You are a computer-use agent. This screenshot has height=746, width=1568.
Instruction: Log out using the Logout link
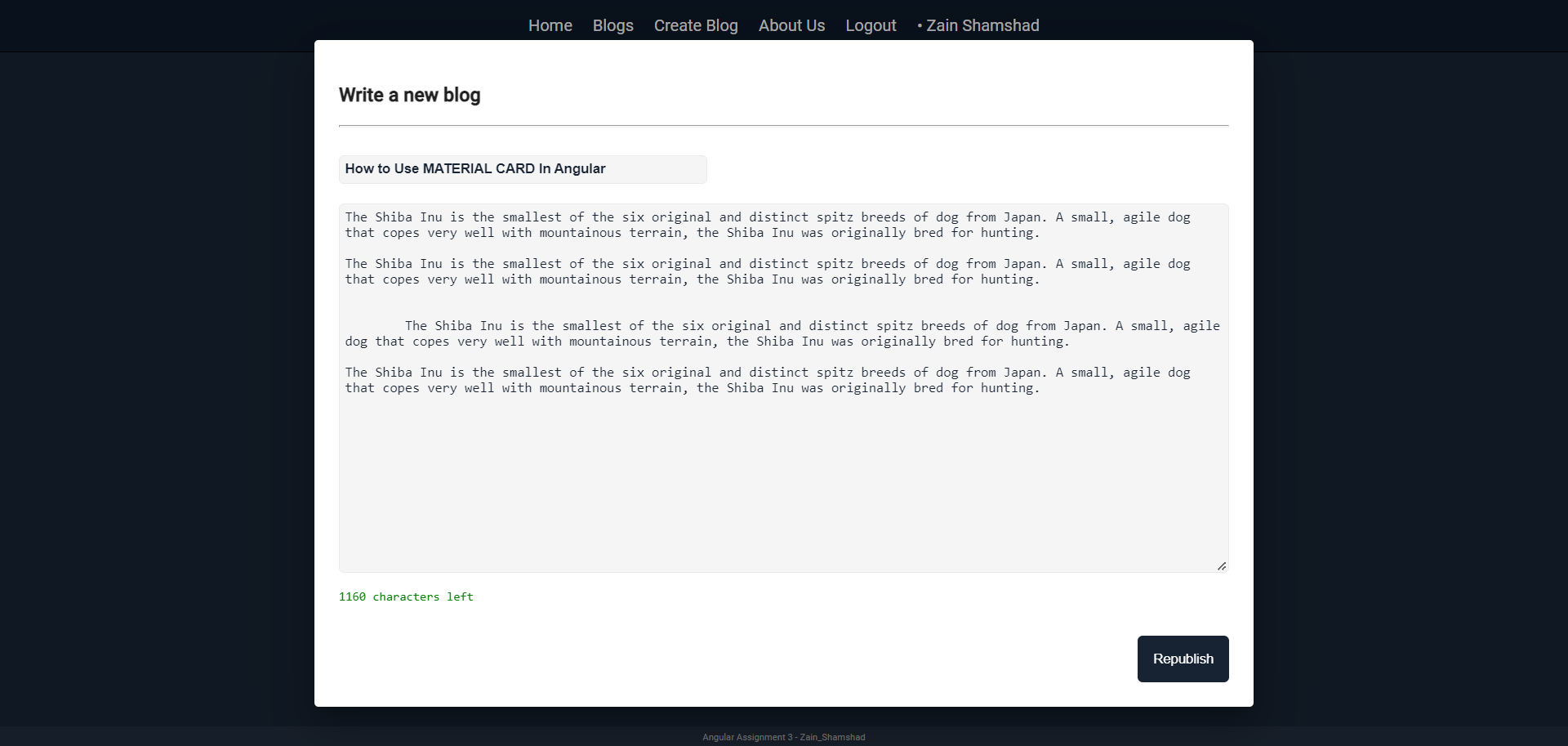(x=871, y=25)
